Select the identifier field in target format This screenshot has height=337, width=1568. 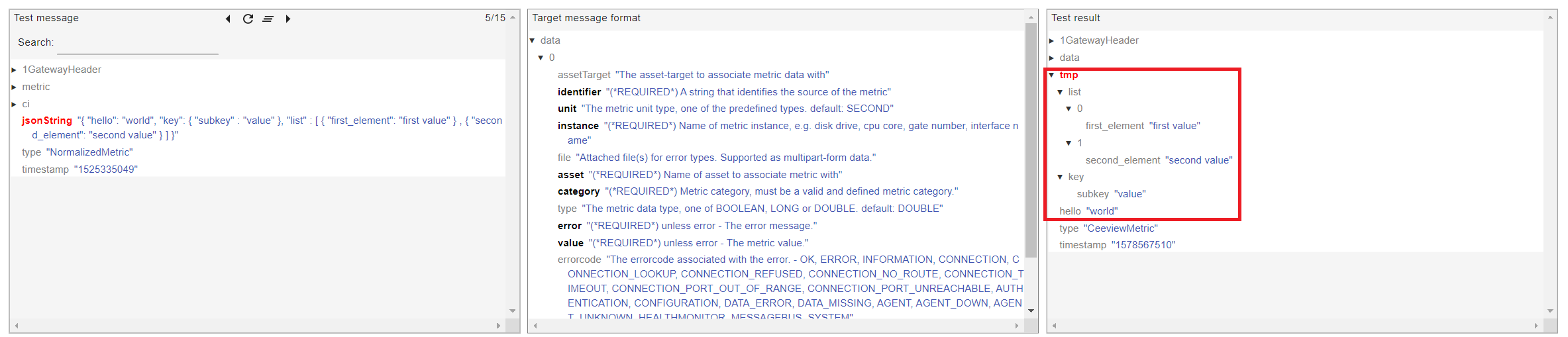click(579, 92)
